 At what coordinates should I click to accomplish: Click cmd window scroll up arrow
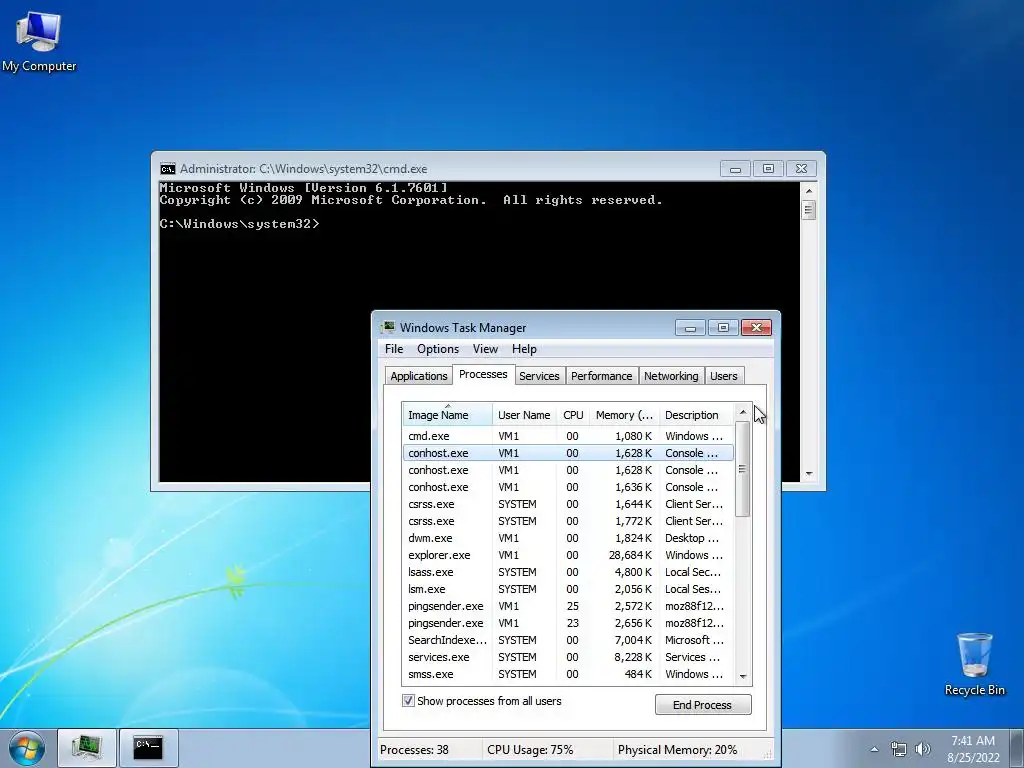pos(808,191)
